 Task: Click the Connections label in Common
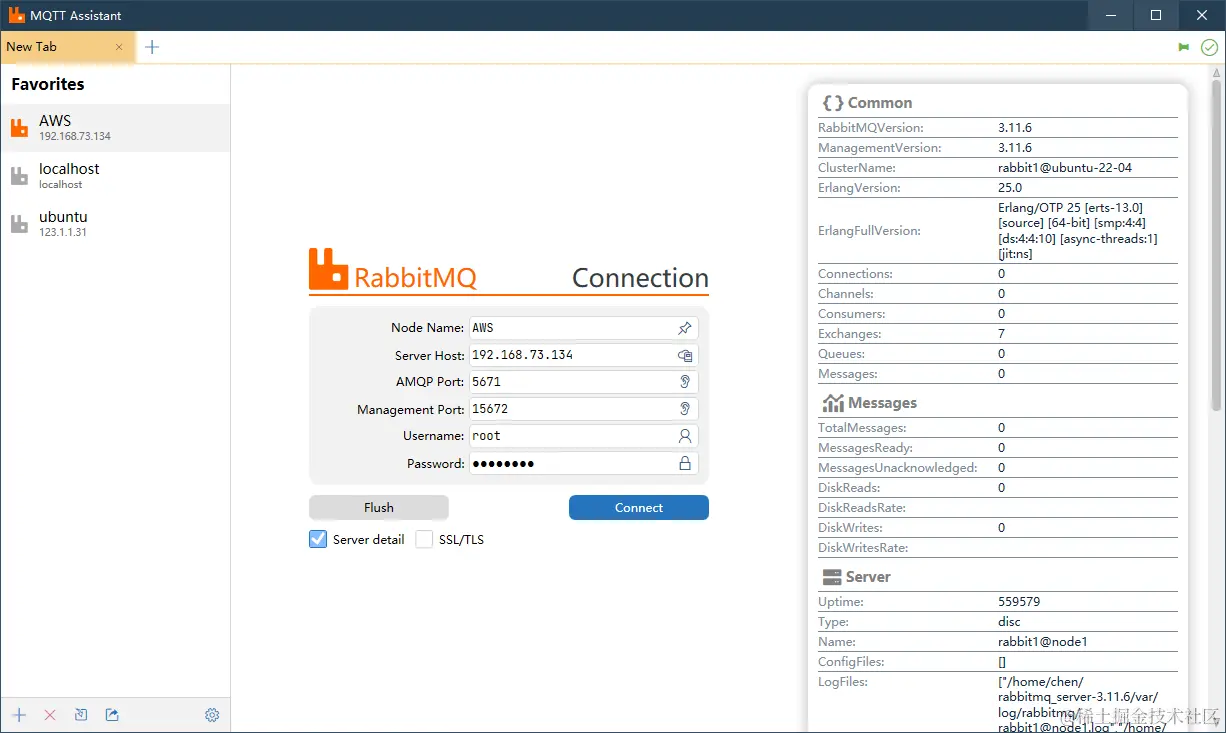855,274
